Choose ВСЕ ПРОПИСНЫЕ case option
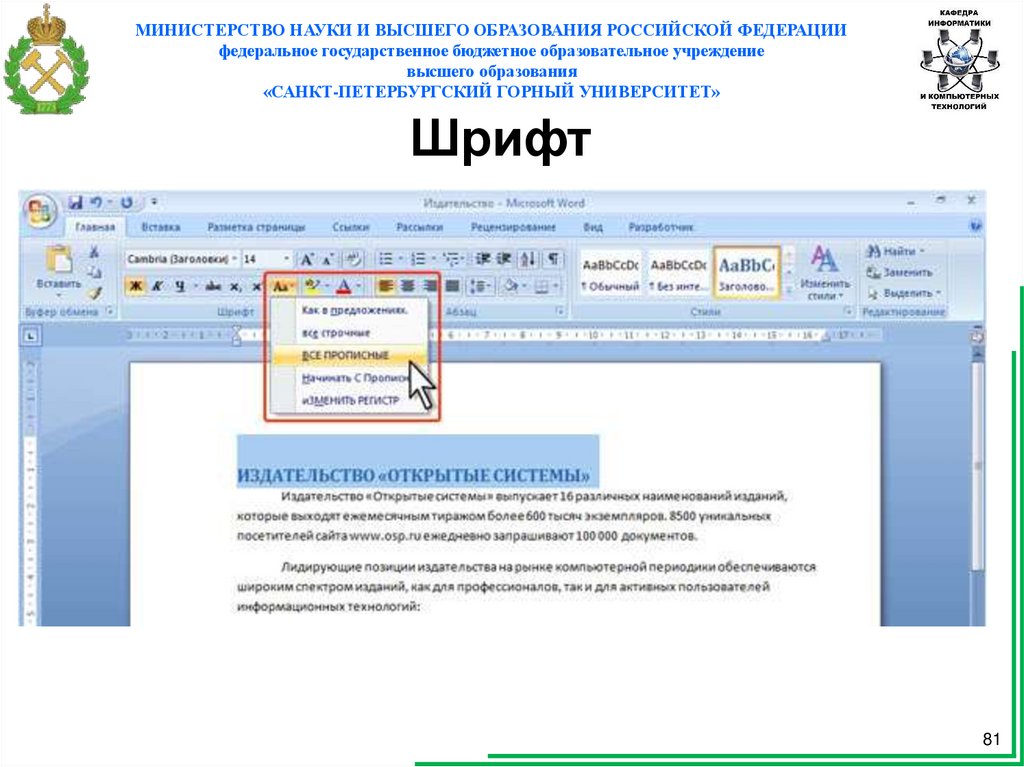This screenshot has width=1024, height=767. pyautogui.click(x=350, y=355)
